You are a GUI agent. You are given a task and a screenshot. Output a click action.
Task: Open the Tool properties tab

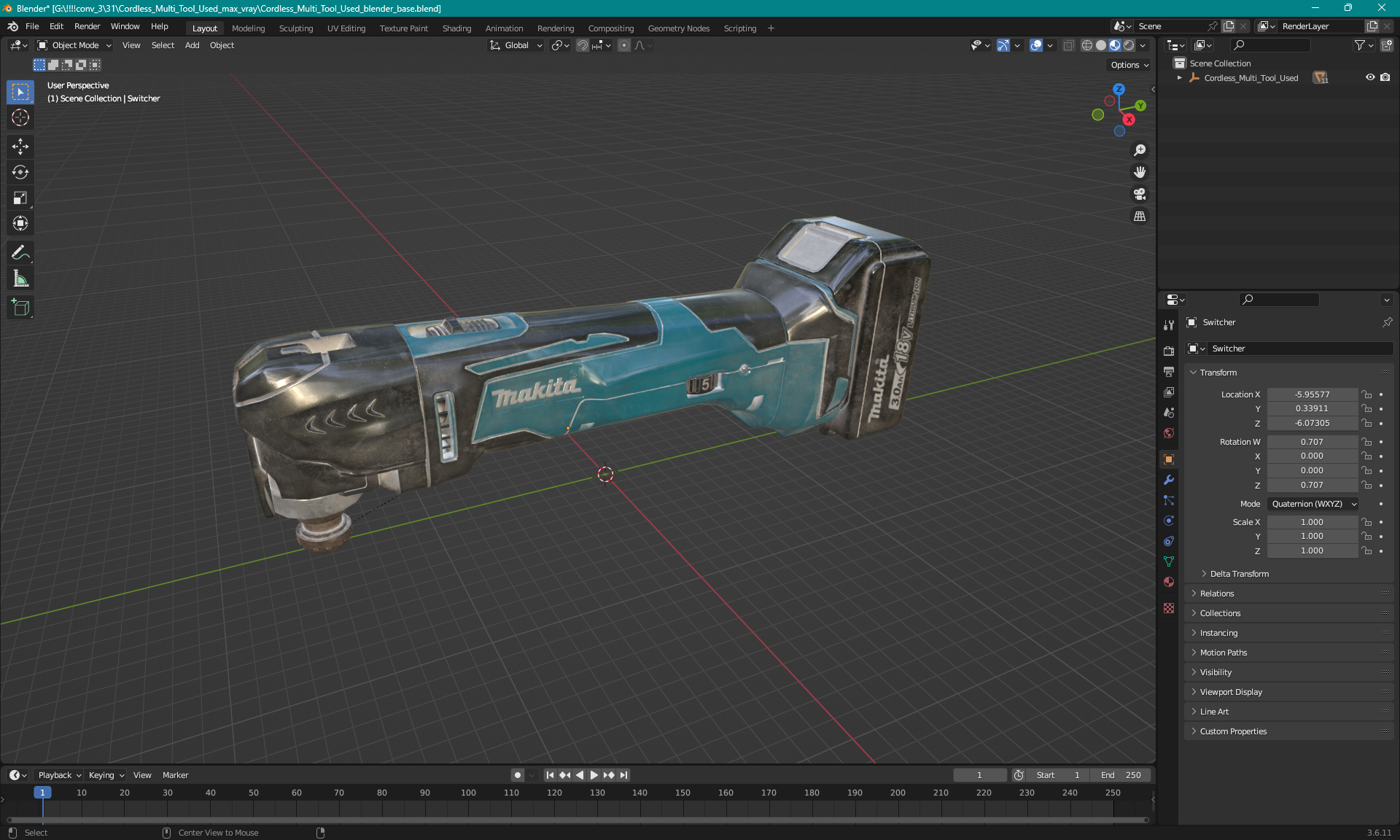pos(1169,325)
